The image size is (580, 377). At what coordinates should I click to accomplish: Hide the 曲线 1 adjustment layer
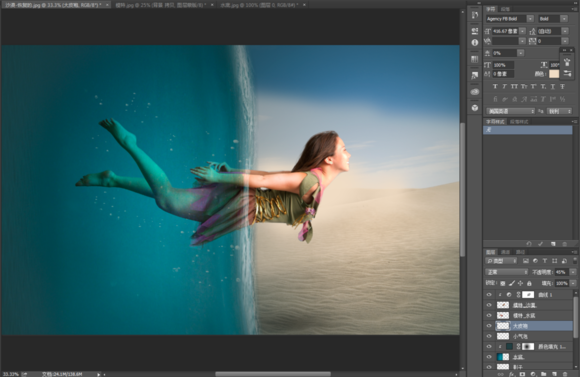[x=489, y=295]
